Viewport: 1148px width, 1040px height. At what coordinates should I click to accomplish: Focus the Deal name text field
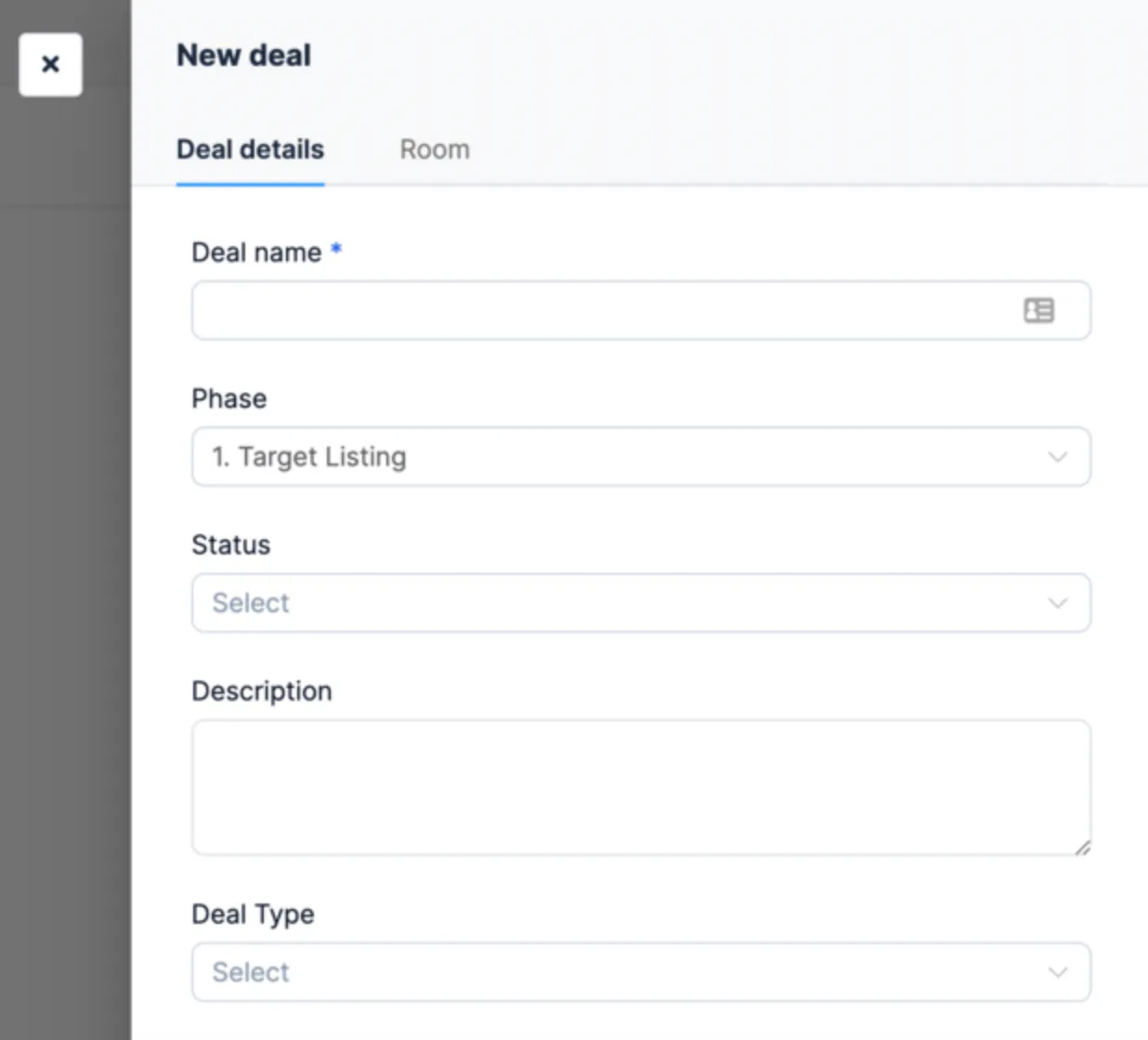click(641, 310)
